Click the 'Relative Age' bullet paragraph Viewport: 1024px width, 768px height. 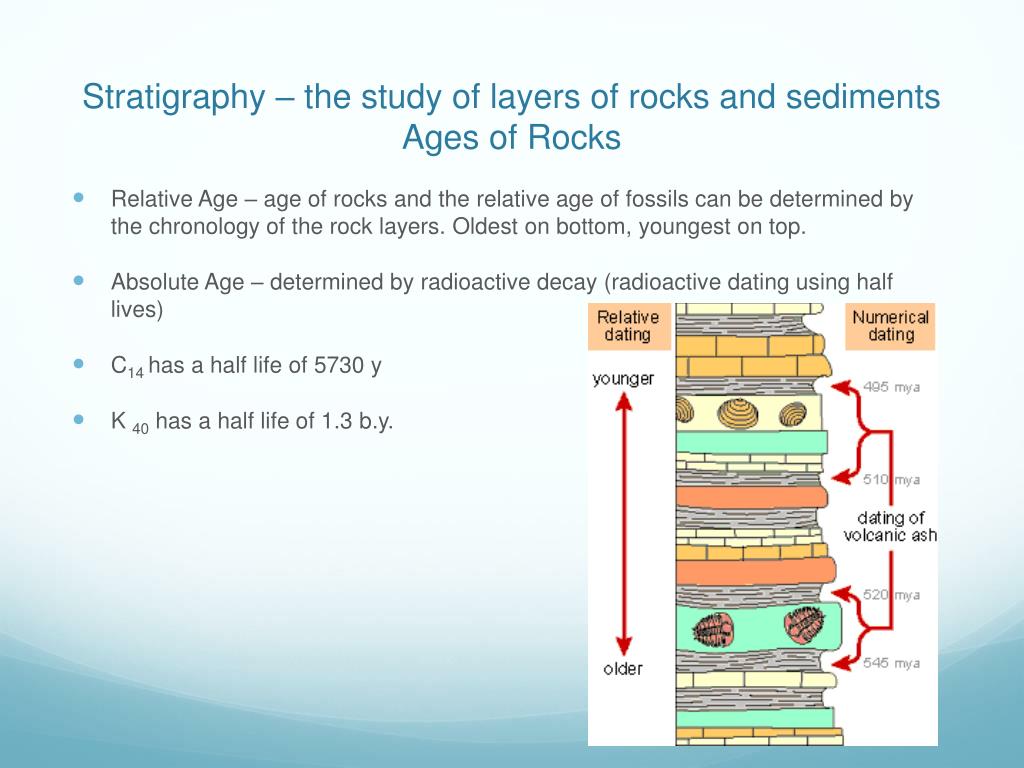511,212
